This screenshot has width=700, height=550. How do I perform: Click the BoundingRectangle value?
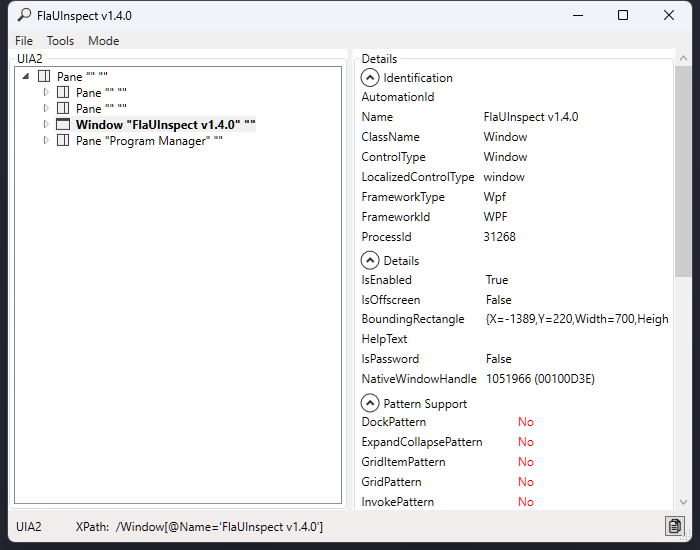[x=577, y=319]
